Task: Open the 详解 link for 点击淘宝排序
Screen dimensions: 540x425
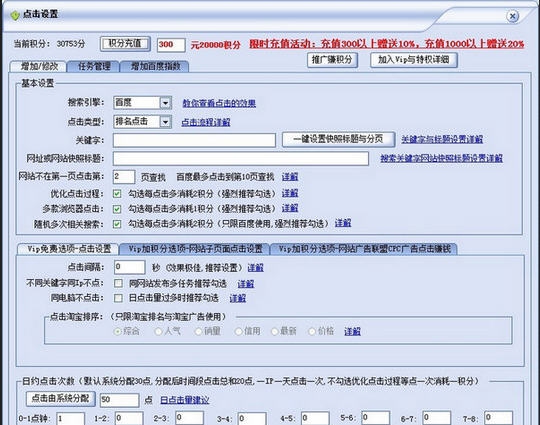Action: [353, 332]
